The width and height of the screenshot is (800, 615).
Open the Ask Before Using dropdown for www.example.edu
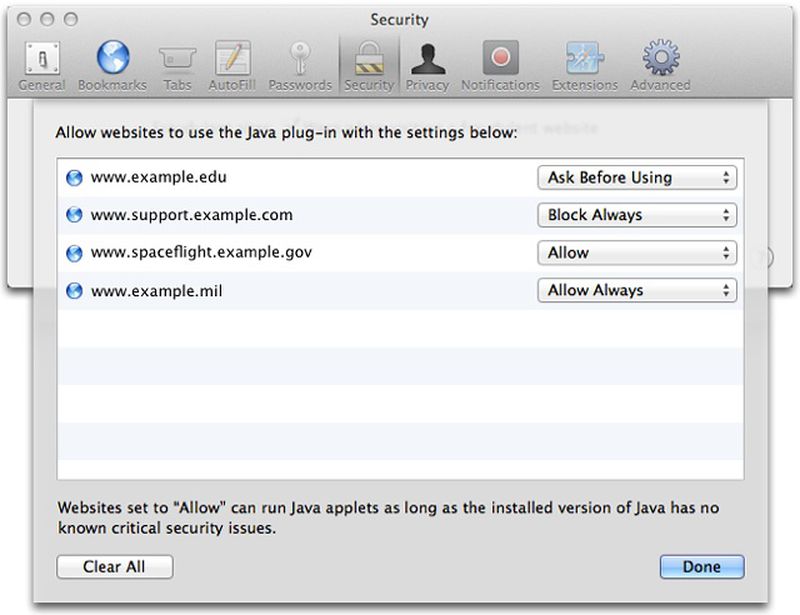637,177
